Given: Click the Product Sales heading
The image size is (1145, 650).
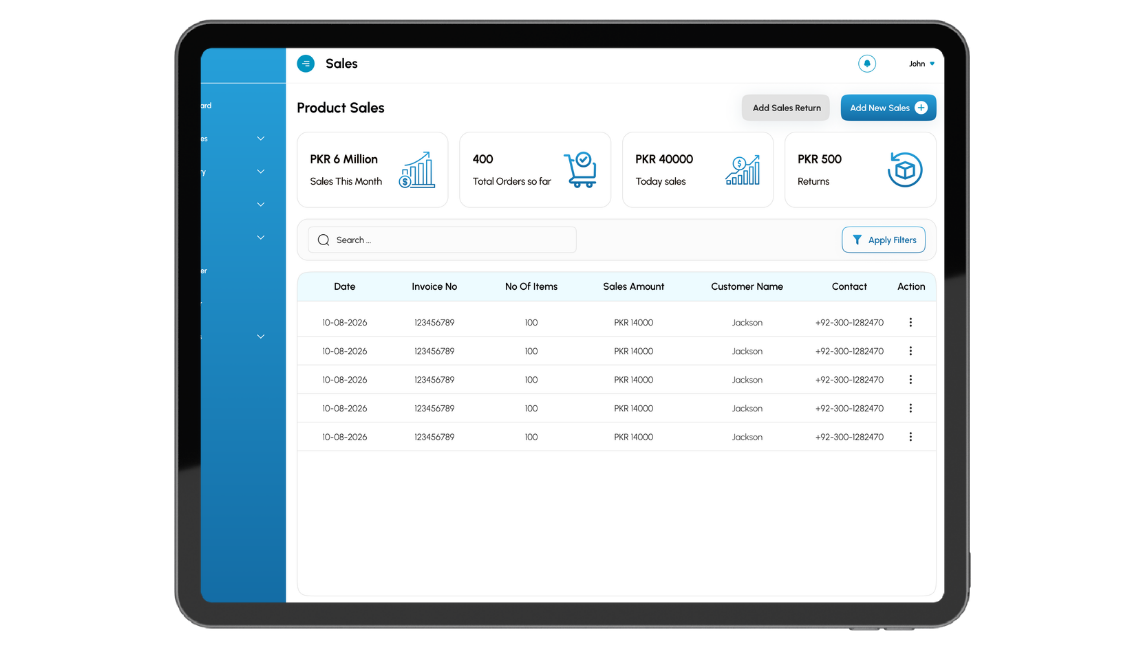Looking at the screenshot, I should pyautogui.click(x=340, y=108).
